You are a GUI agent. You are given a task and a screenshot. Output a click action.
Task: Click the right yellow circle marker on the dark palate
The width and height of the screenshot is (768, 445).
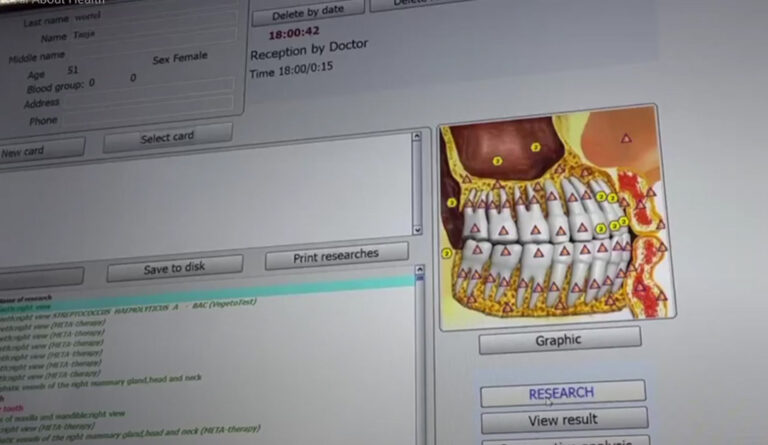(x=535, y=147)
